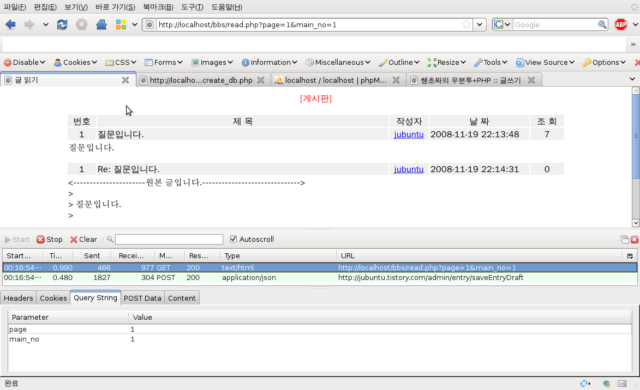Open the Adblock Plus ABP icon
640x390 pixels.
pos(620,24)
